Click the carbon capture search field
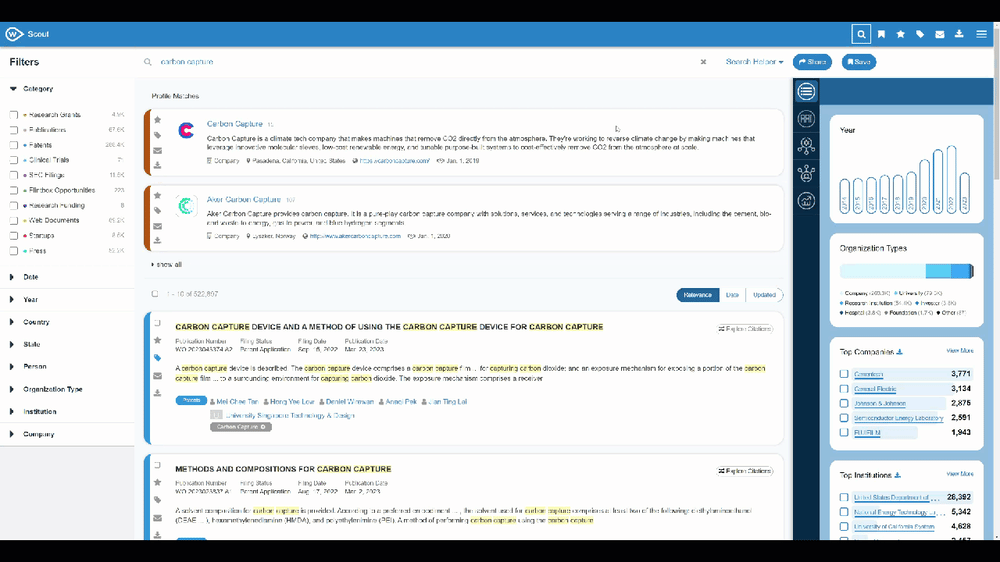The height and width of the screenshot is (562, 1000). click(x=400, y=62)
